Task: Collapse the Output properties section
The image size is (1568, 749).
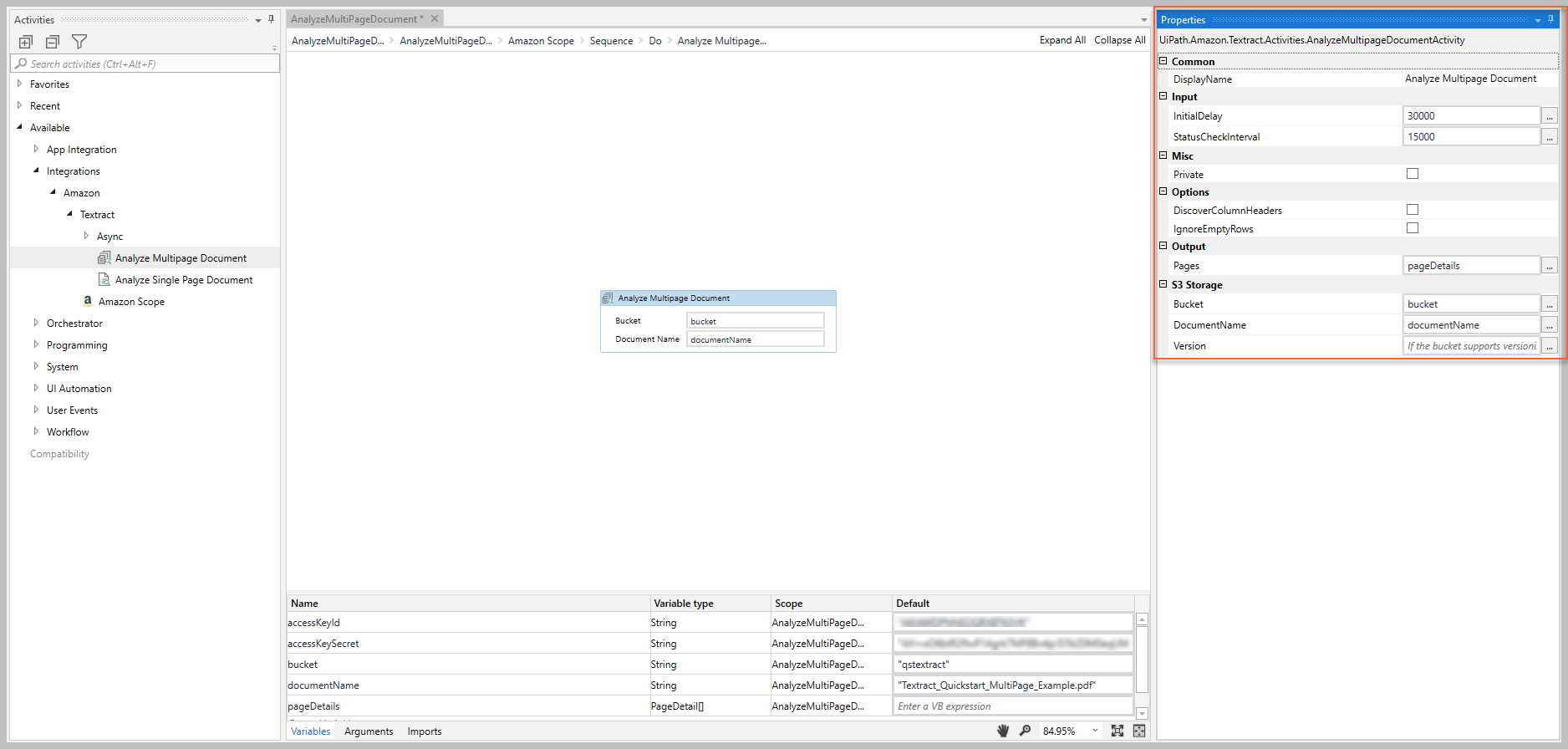Action: (1163, 246)
